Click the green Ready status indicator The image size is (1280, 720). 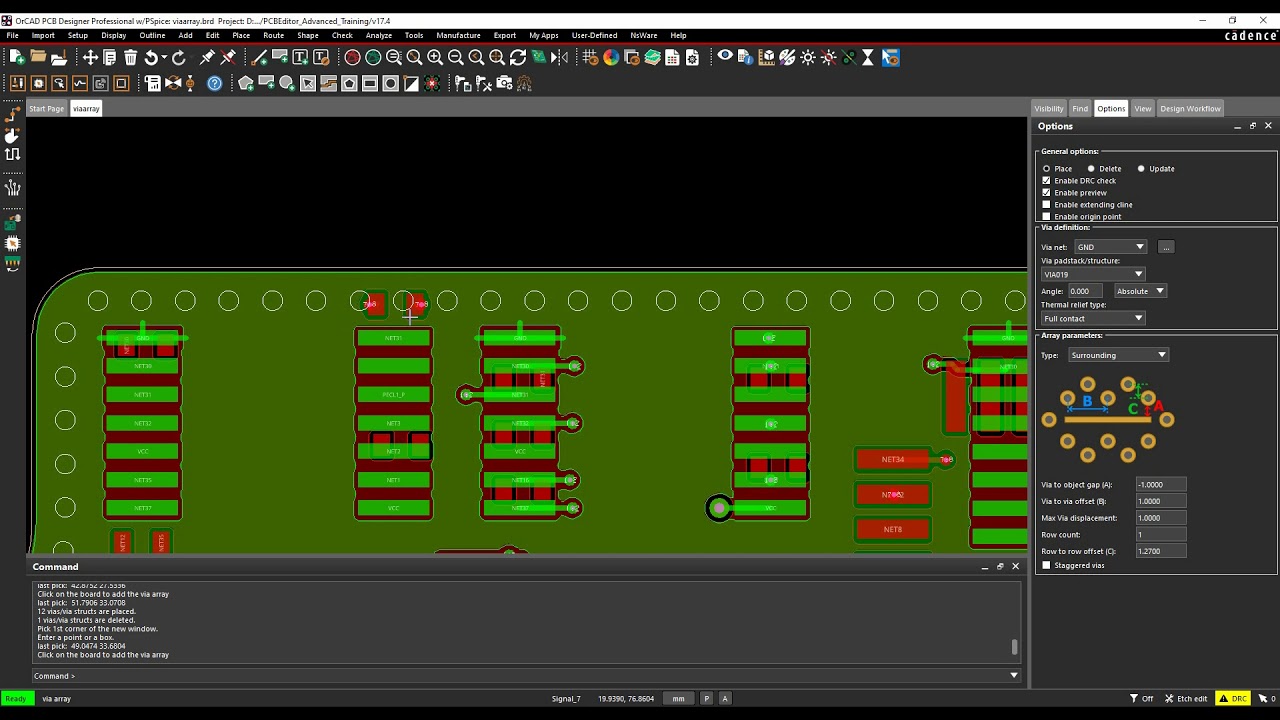pos(15,699)
